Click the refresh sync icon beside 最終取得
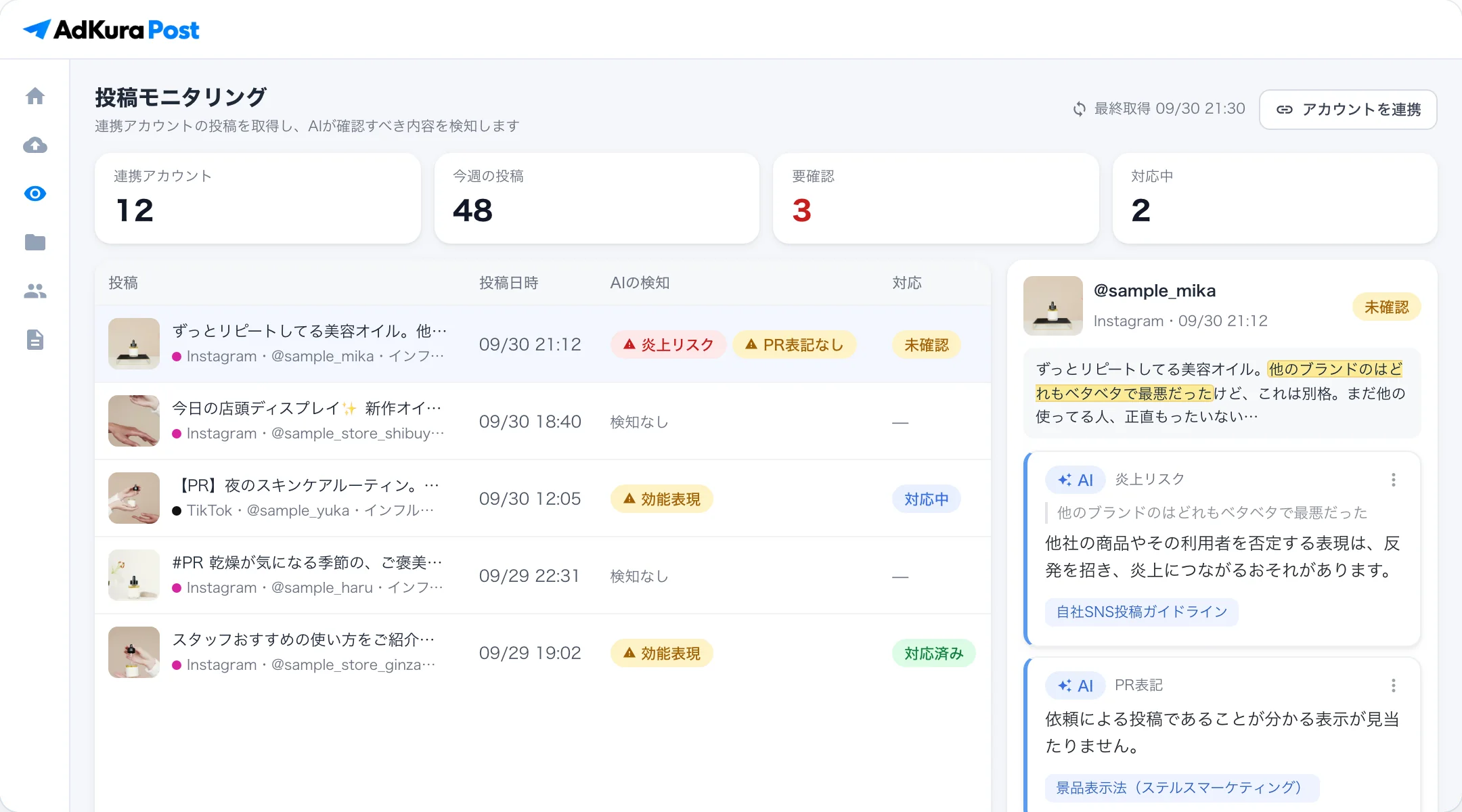 click(1080, 109)
